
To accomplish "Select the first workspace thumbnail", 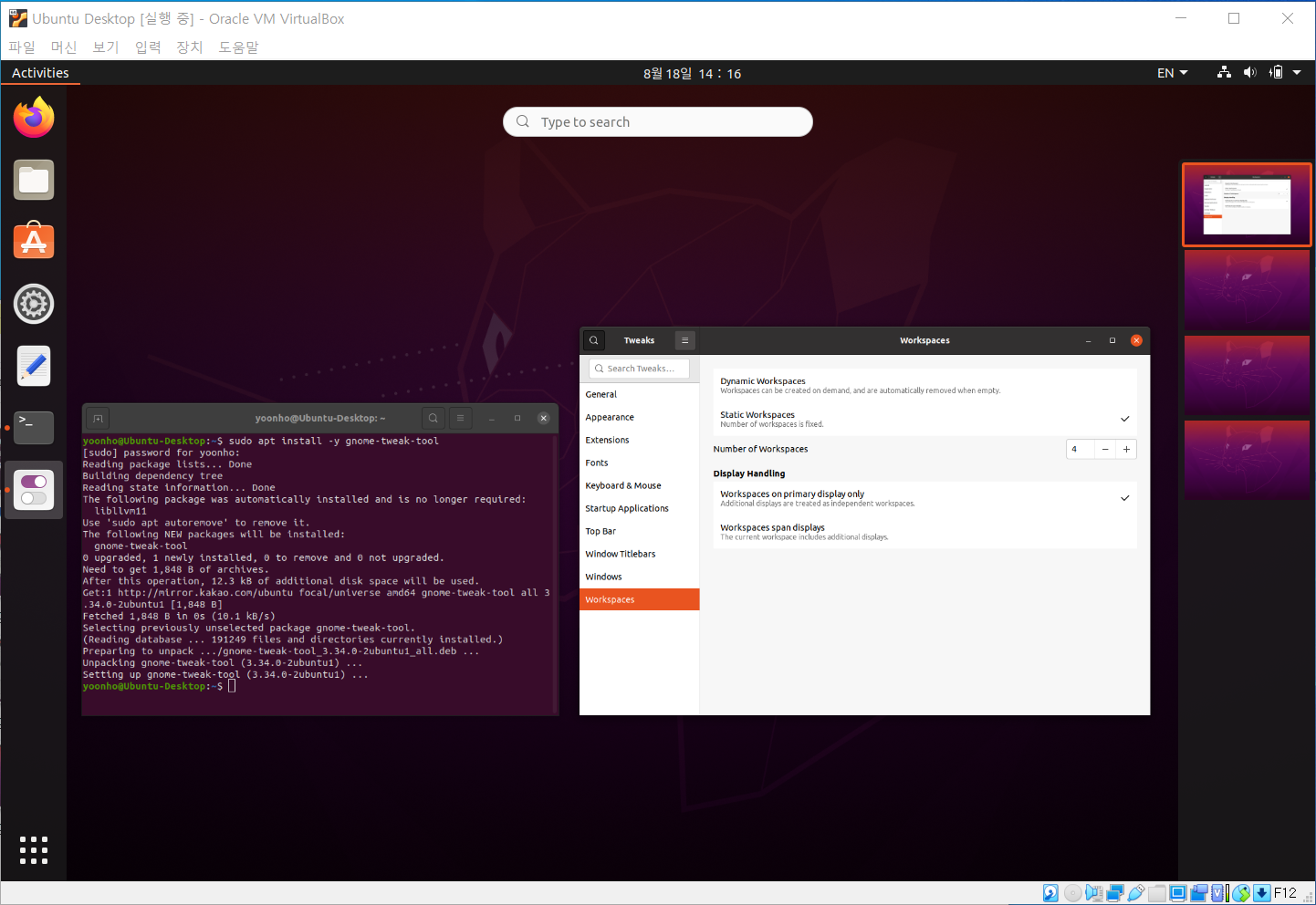I will [x=1247, y=205].
